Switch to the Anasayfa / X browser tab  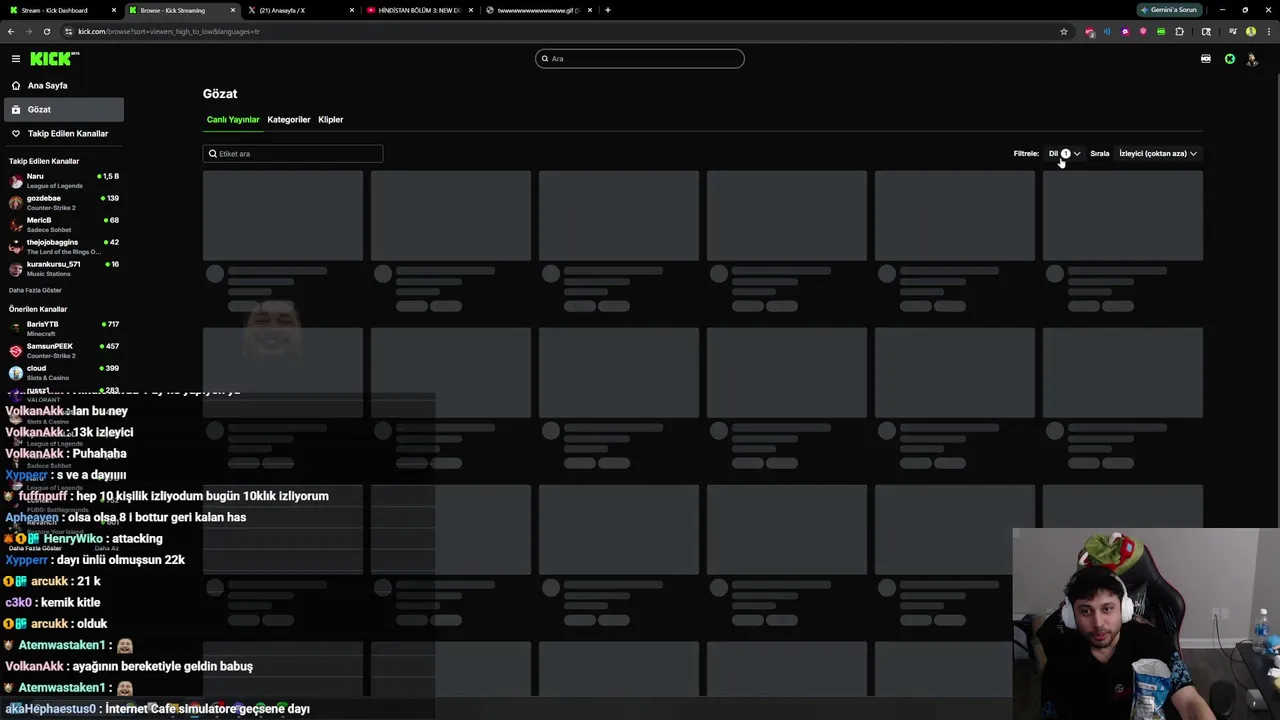coord(300,10)
